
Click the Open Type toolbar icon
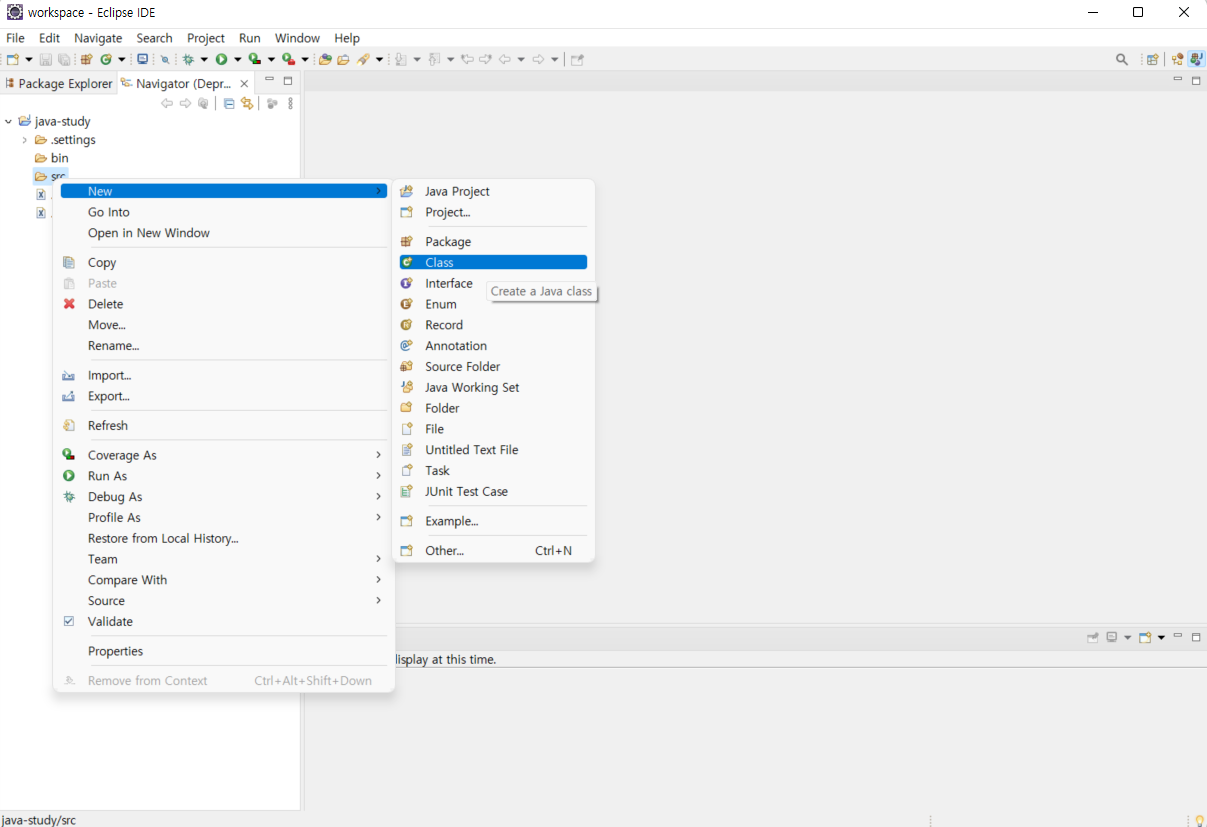click(325, 60)
